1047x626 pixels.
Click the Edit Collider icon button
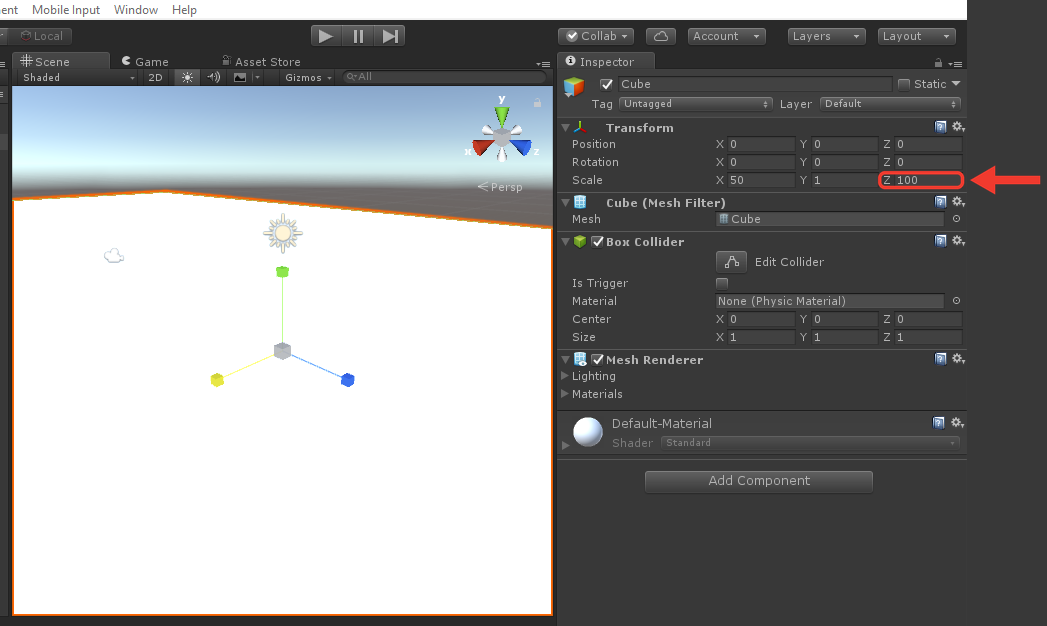tap(731, 262)
